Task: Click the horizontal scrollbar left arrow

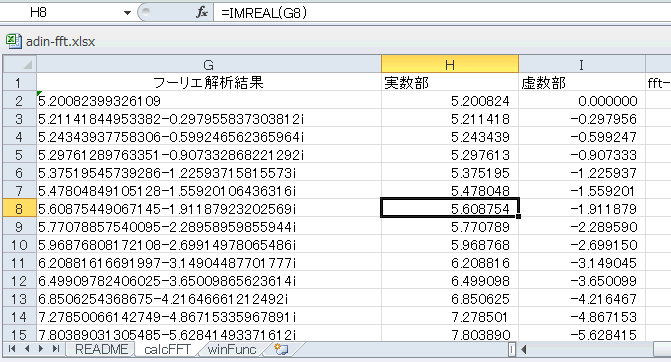Action: pos(523,349)
